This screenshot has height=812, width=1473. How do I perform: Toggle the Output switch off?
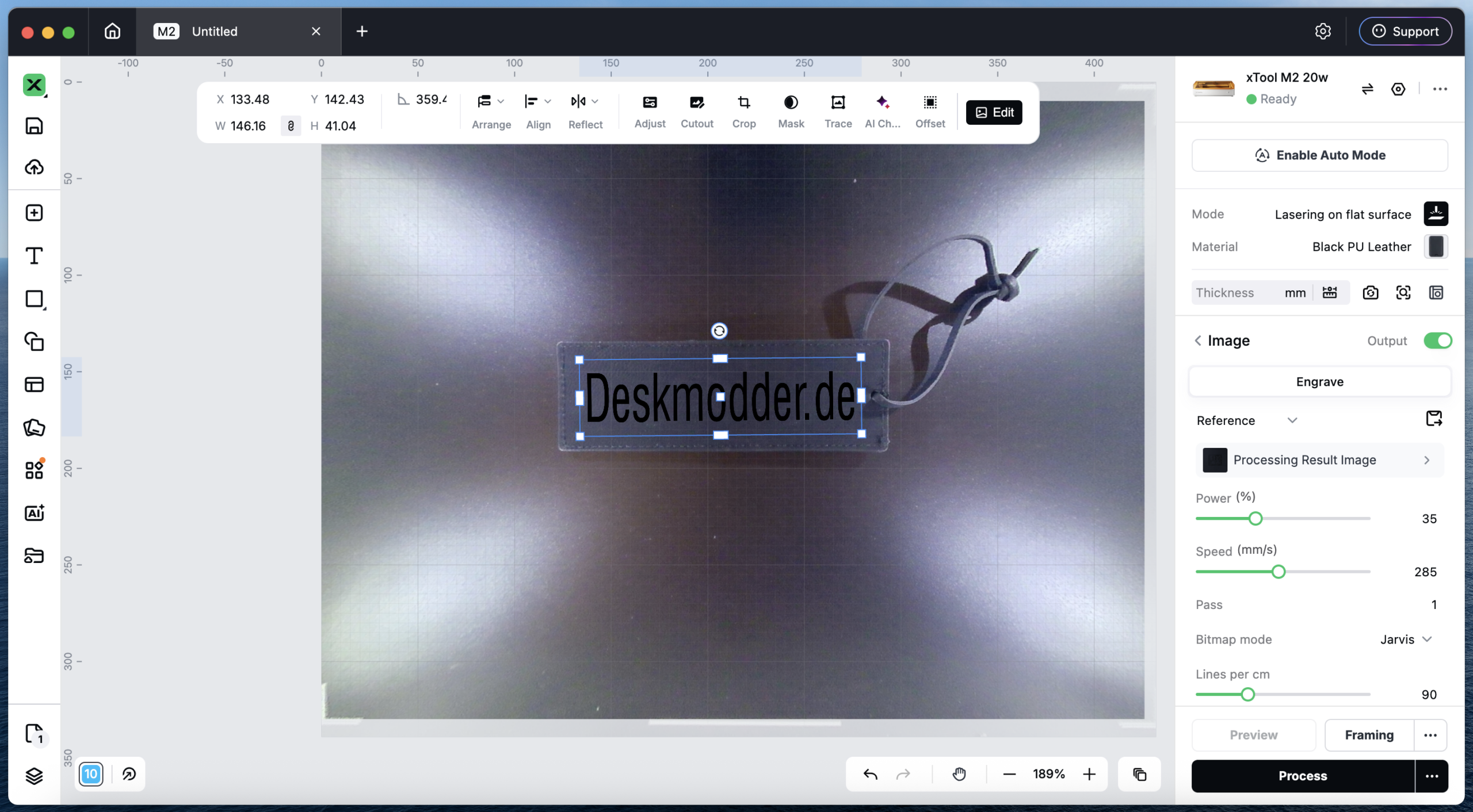coord(1437,340)
